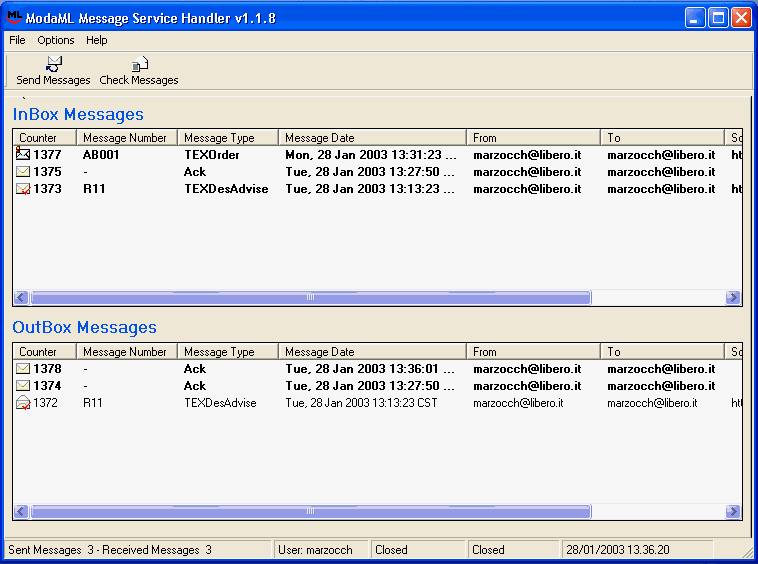Click counter 1377 in InBox
The height and width of the screenshot is (564, 758).
pos(47,155)
